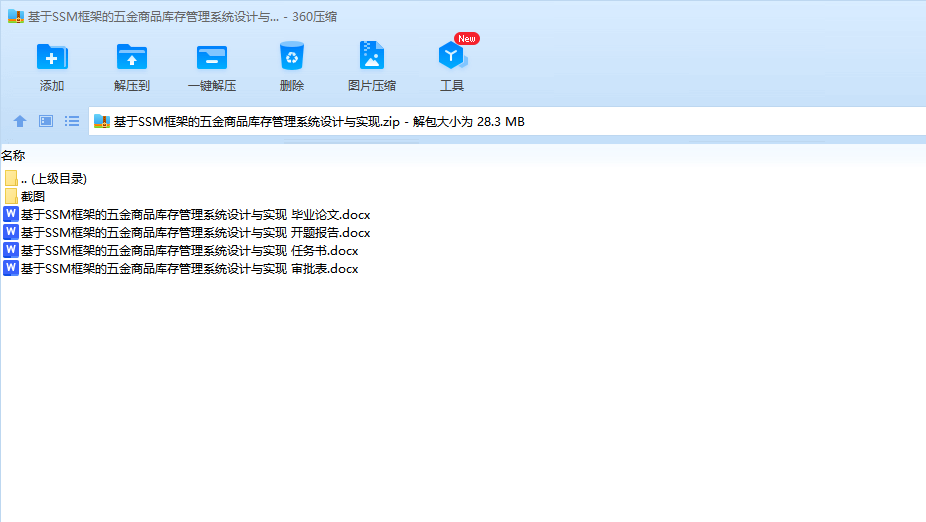Switch to icon view mode button
Screen dimensions: 926x522
point(45,121)
